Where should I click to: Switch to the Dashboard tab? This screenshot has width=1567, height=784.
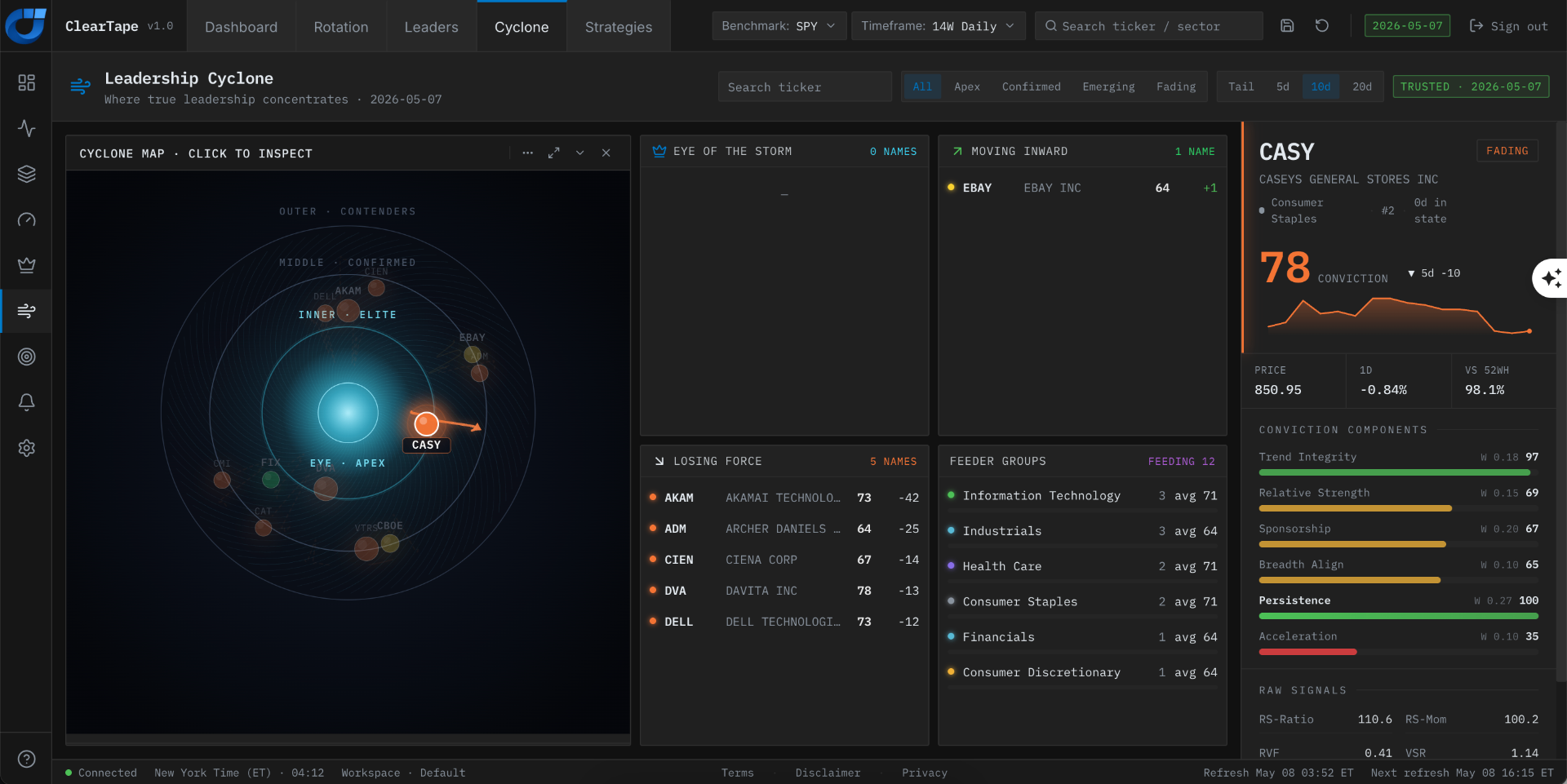241,27
